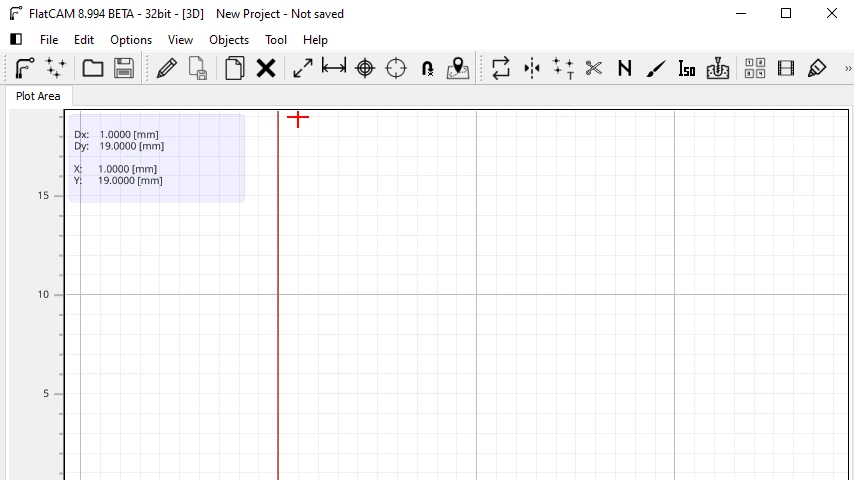This screenshot has width=854, height=480.
Task: Click the Jump to Location magnet icon
Action: pyautogui.click(x=428, y=69)
